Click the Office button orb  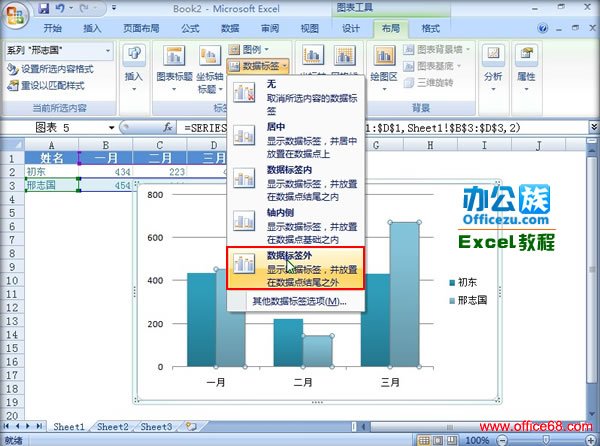click(x=15, y=15)
